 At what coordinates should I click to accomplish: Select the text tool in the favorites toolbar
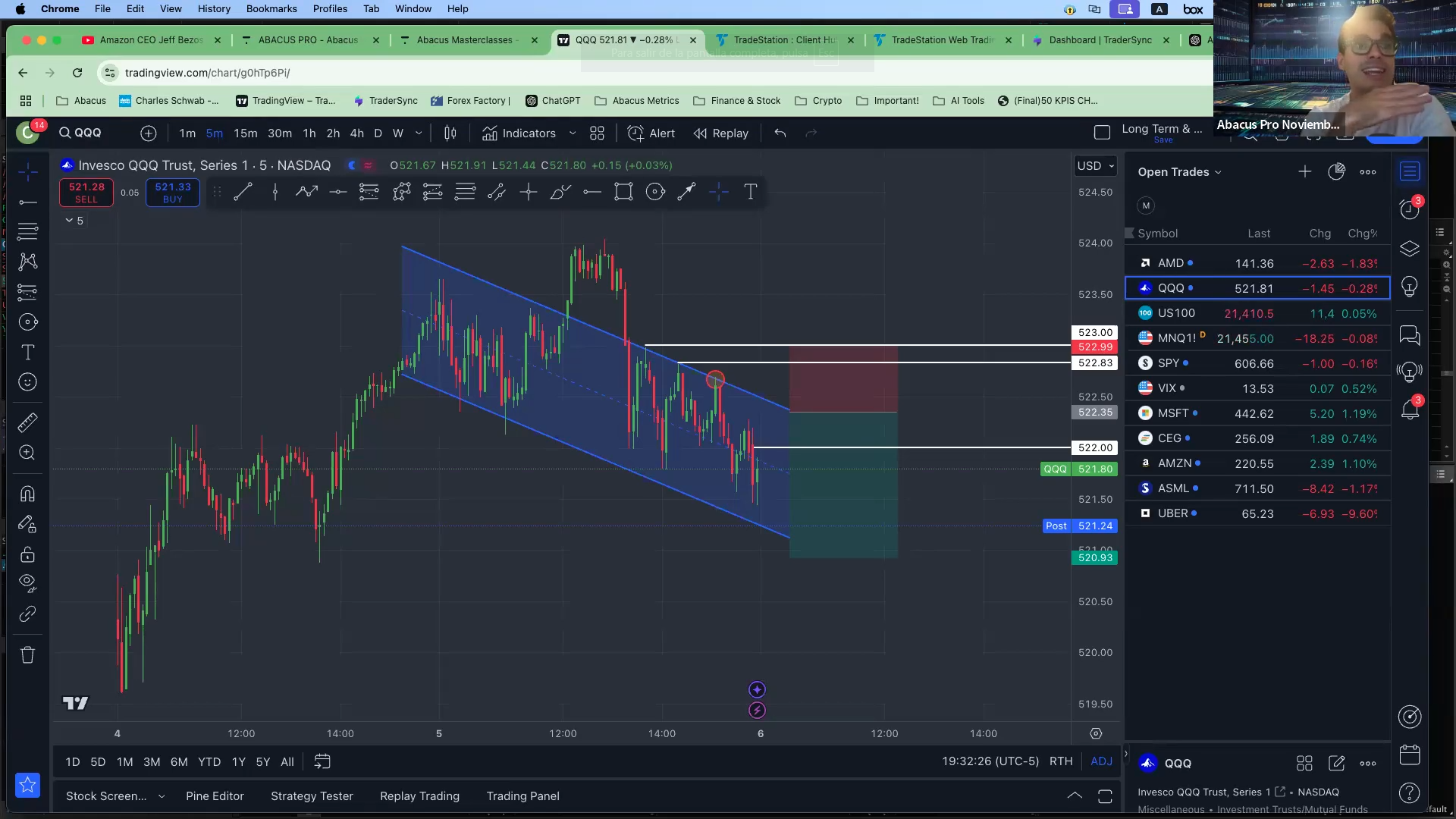point(750,193)
